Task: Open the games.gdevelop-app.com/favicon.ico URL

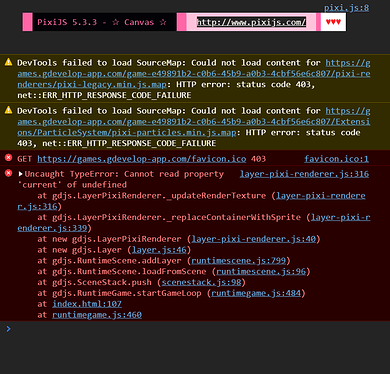Action: [x=142, y=159]
